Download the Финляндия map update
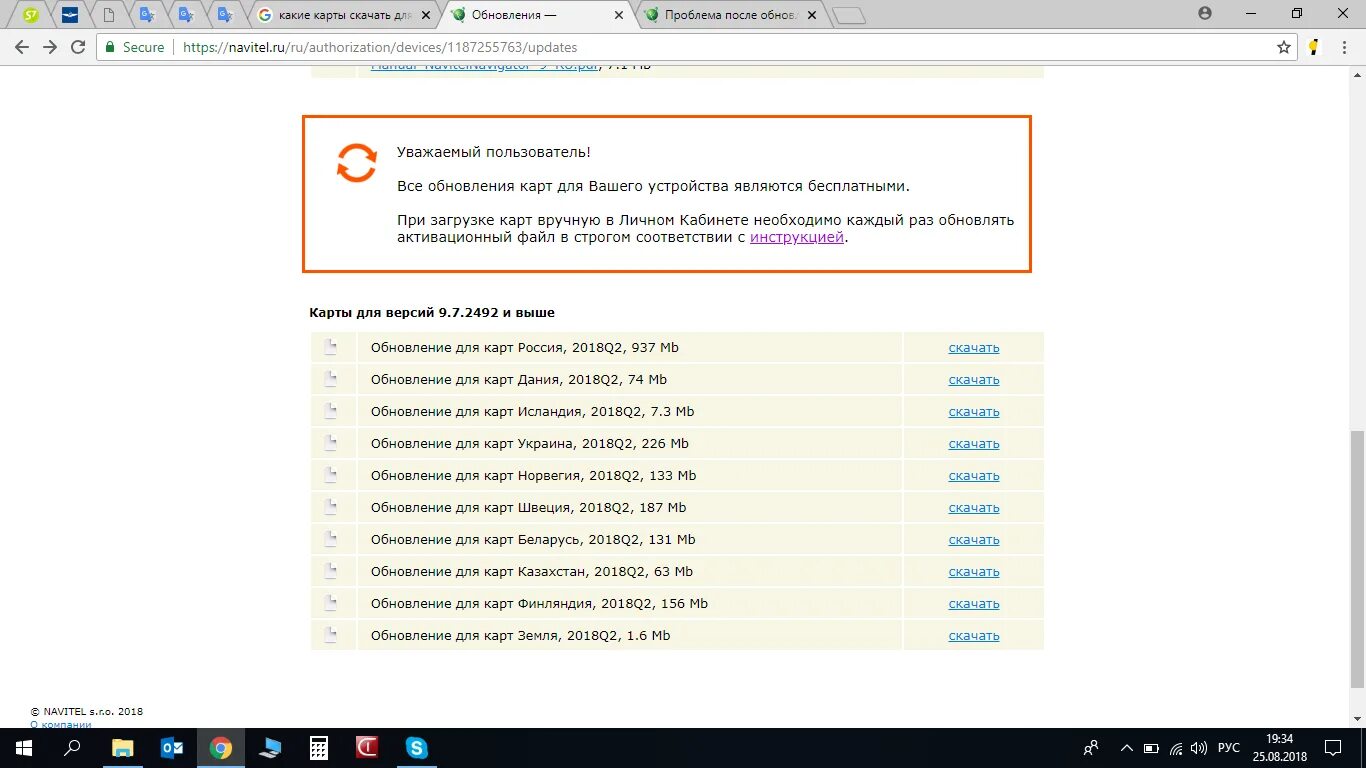Image resolution: width=1366 pixels, height=768 pixels. click(974, 604)
